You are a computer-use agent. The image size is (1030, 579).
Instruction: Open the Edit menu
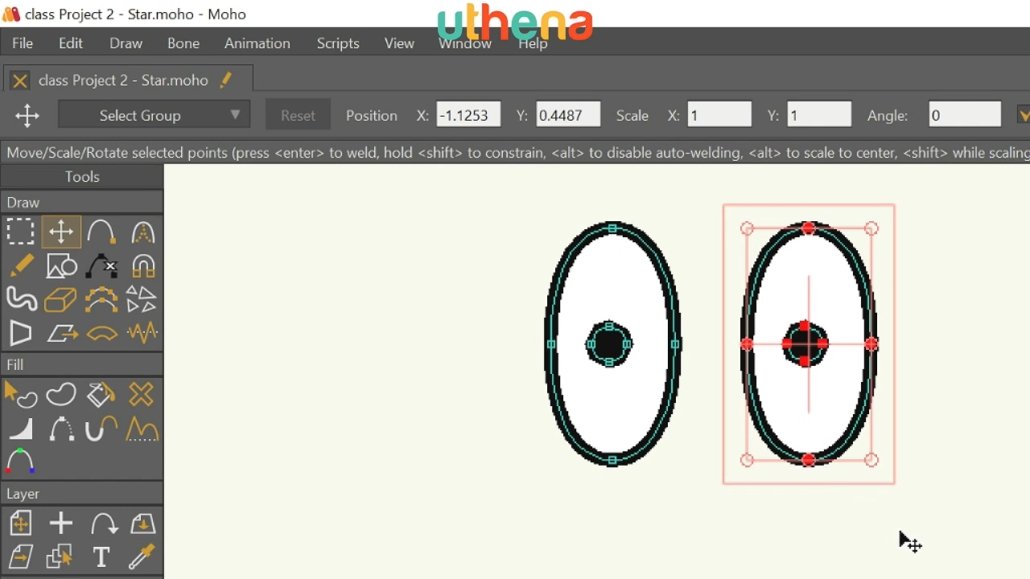tap(70, 43)
